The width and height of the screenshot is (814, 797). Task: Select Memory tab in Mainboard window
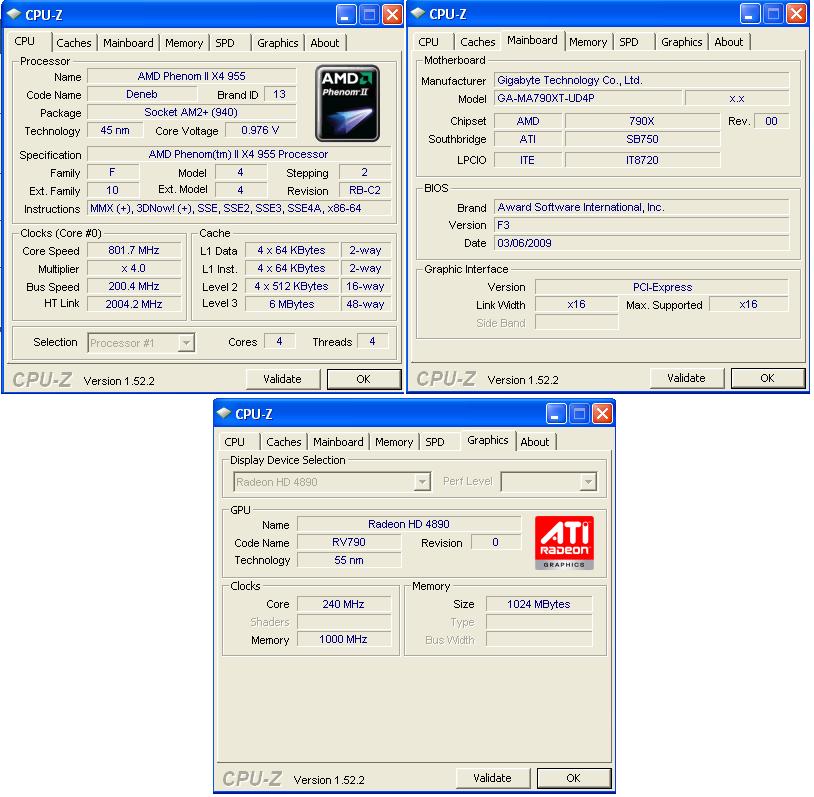pos(588,42)
